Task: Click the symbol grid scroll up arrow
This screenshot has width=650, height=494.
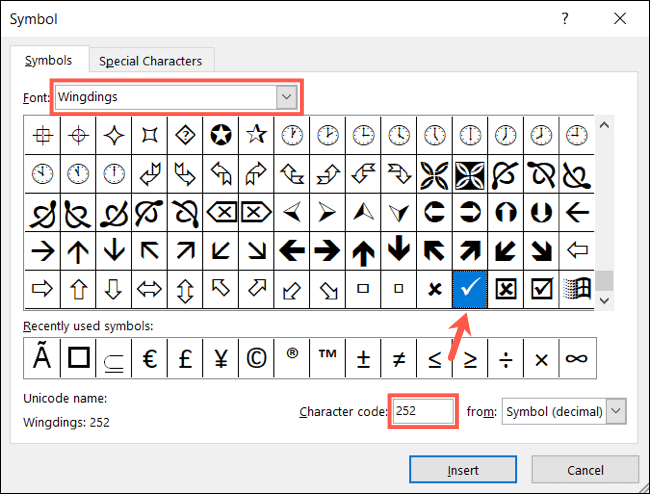Action: (604, 125)
